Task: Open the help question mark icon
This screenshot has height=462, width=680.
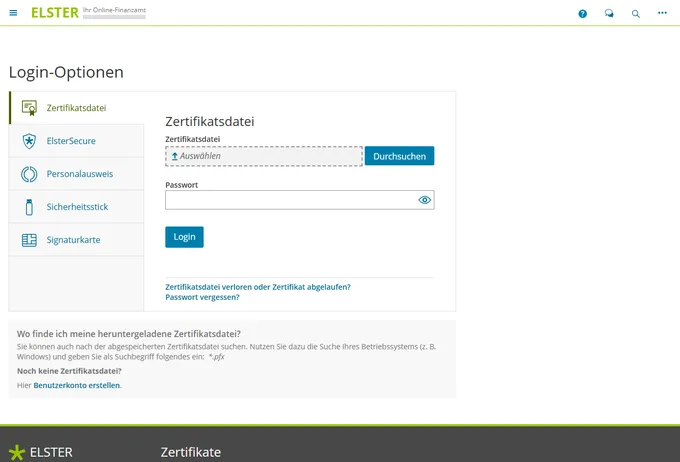Action: tap(582, 14)
